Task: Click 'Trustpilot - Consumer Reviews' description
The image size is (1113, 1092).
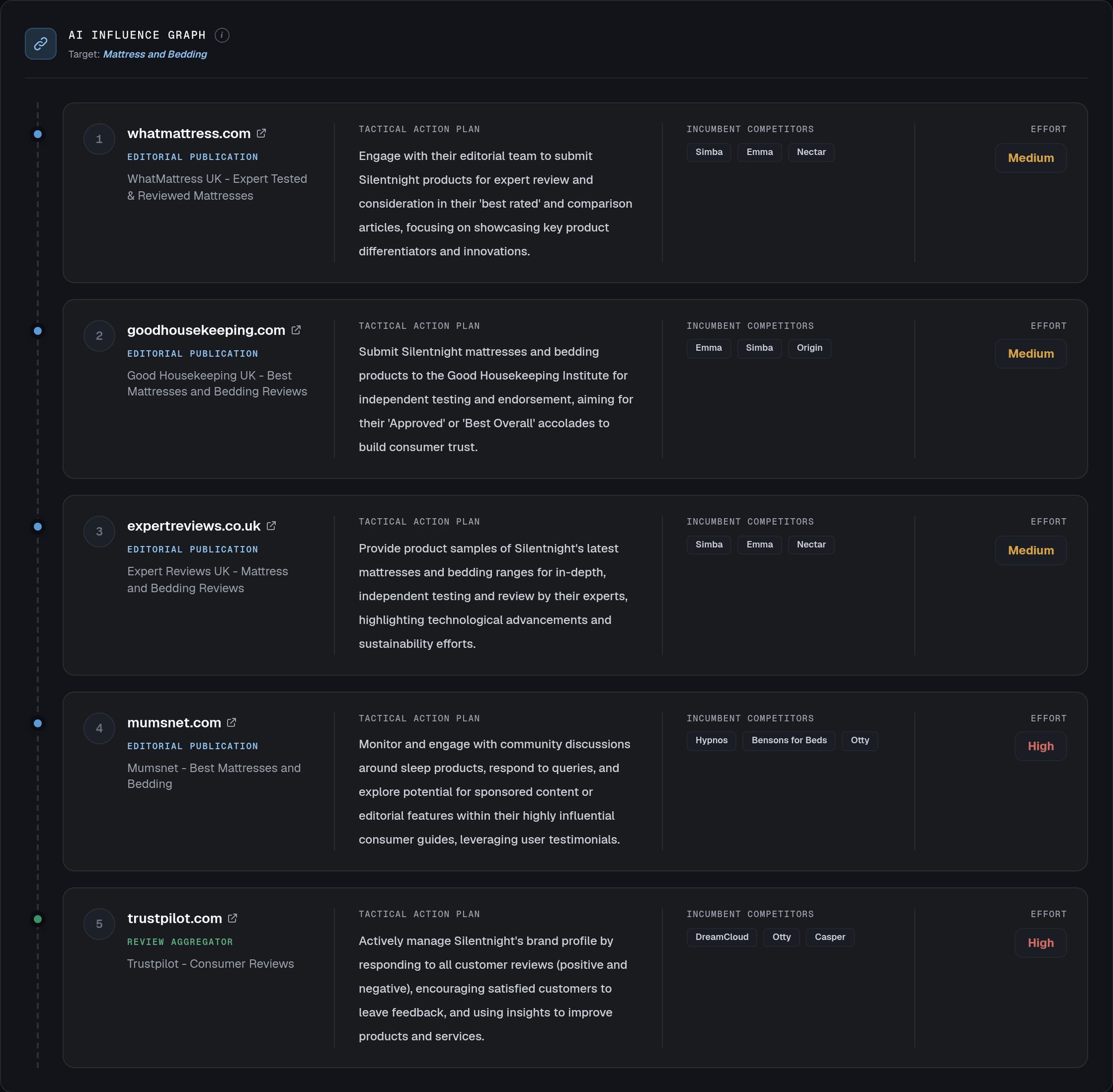Action: point(210,964)
